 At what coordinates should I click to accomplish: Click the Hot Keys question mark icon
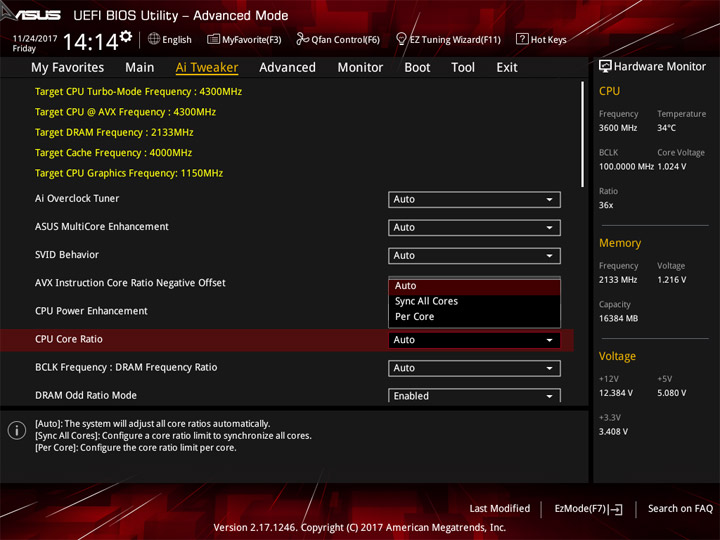(x=522, y=39)
